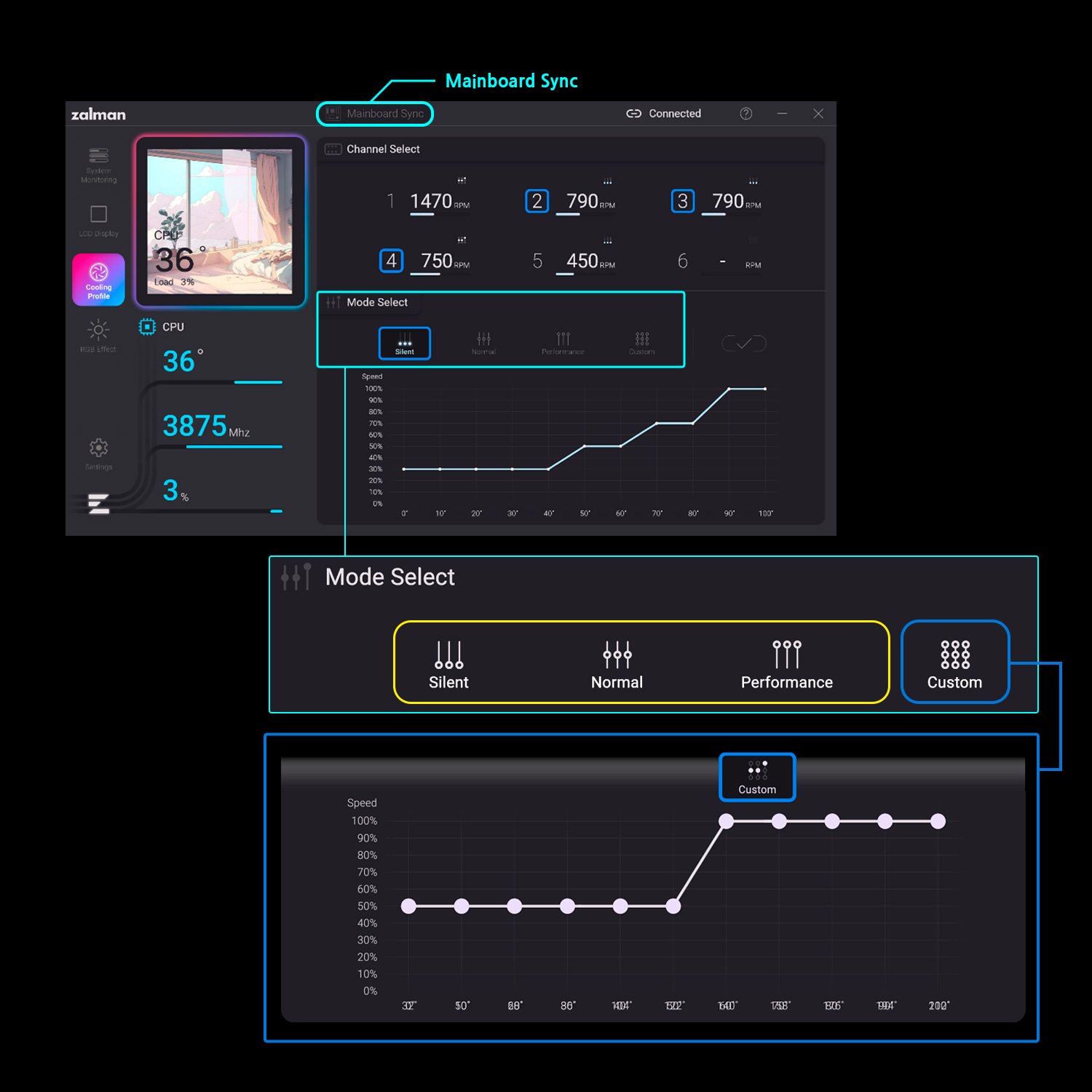
Task: Click the LCD preview thumbnail image
Action: (220, 221)
